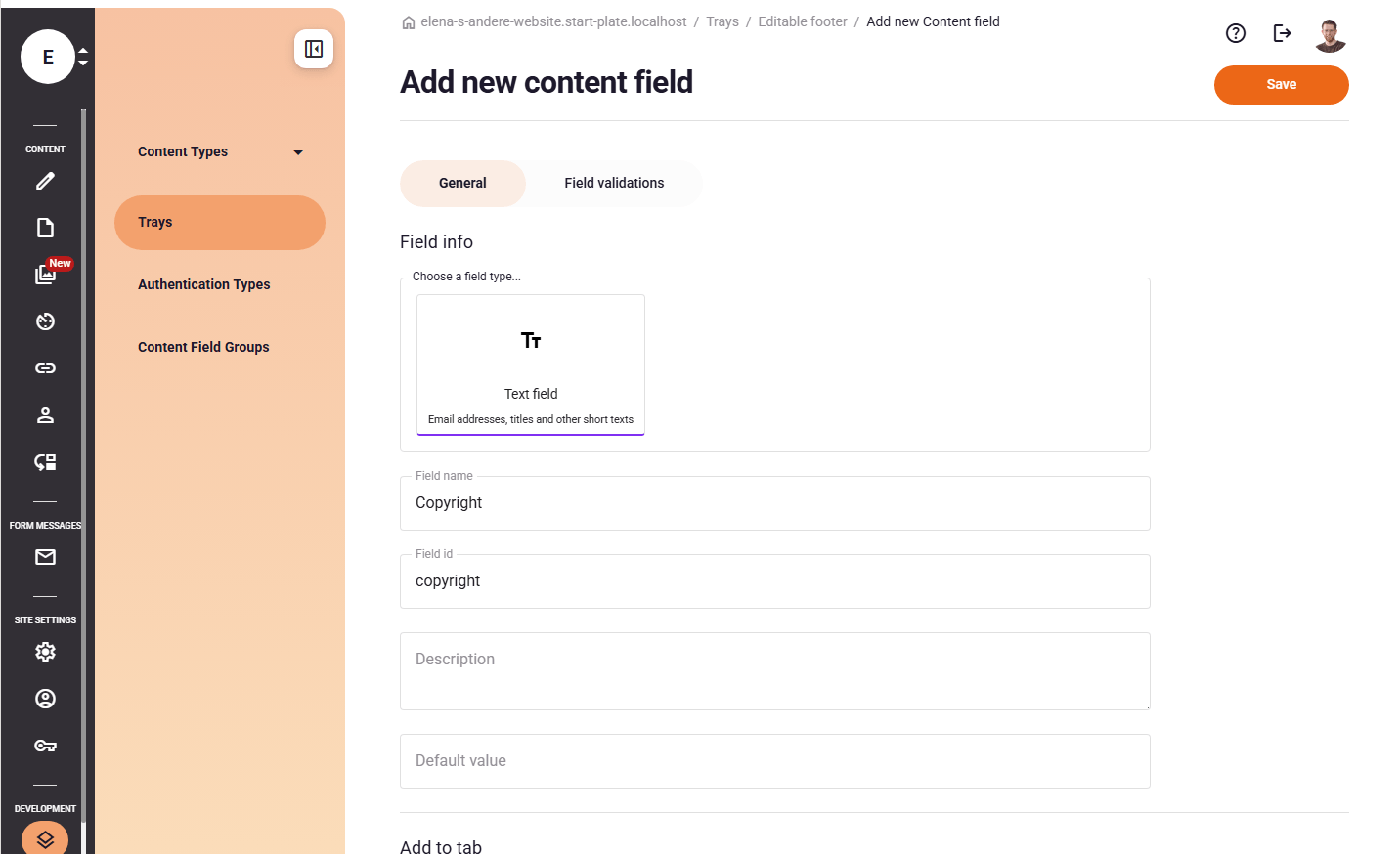Viewport: 1400px width, 854px height.
Task: Go to Editable footer breadcrumb link
Action: click(802, 21)
